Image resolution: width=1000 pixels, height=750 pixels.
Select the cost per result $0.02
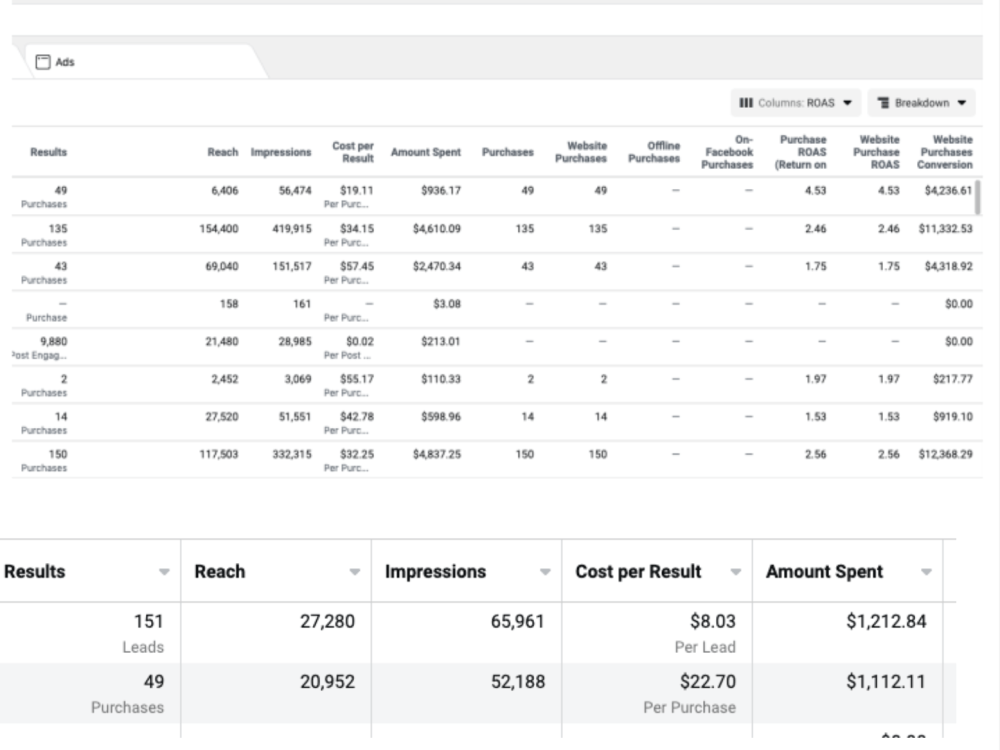coord(360,341)
